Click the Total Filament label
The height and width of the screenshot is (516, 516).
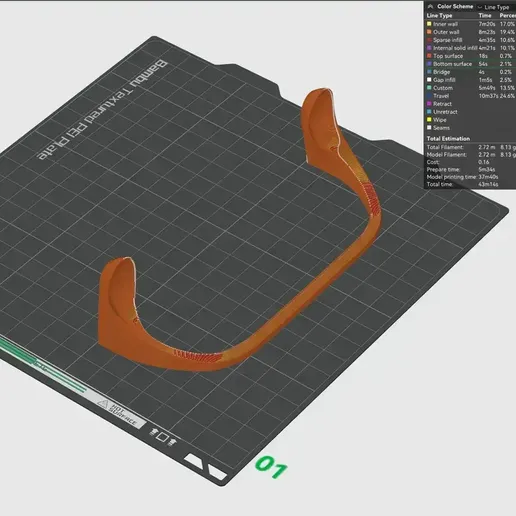click(445, 147)
